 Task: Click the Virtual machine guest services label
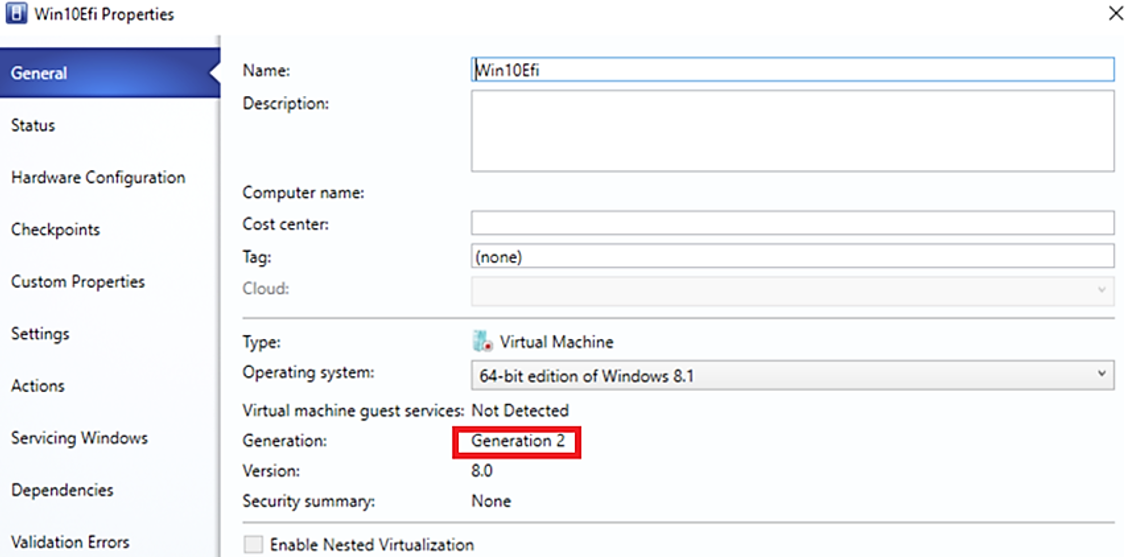[354, 411]
